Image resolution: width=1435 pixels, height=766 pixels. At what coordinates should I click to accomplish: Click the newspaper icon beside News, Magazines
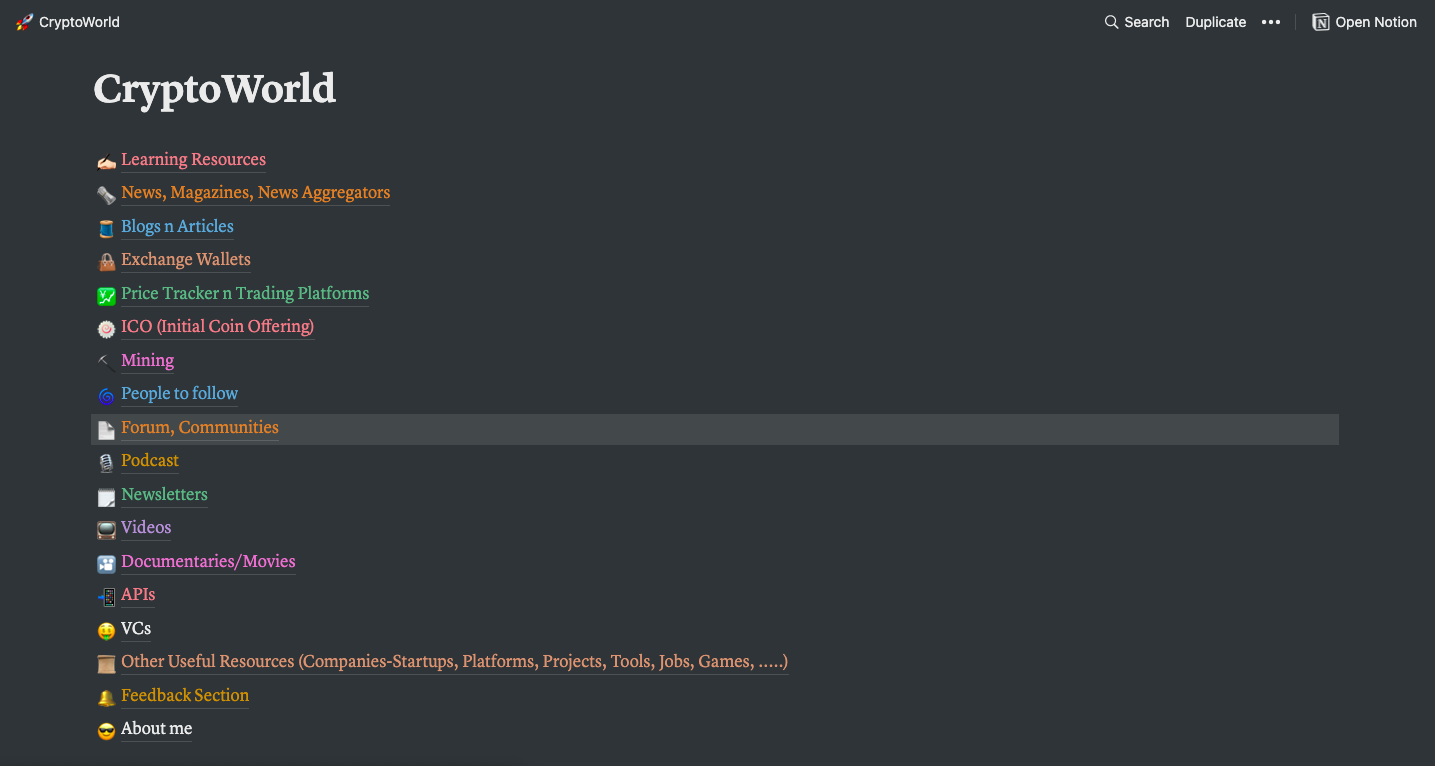coord(106,194)
